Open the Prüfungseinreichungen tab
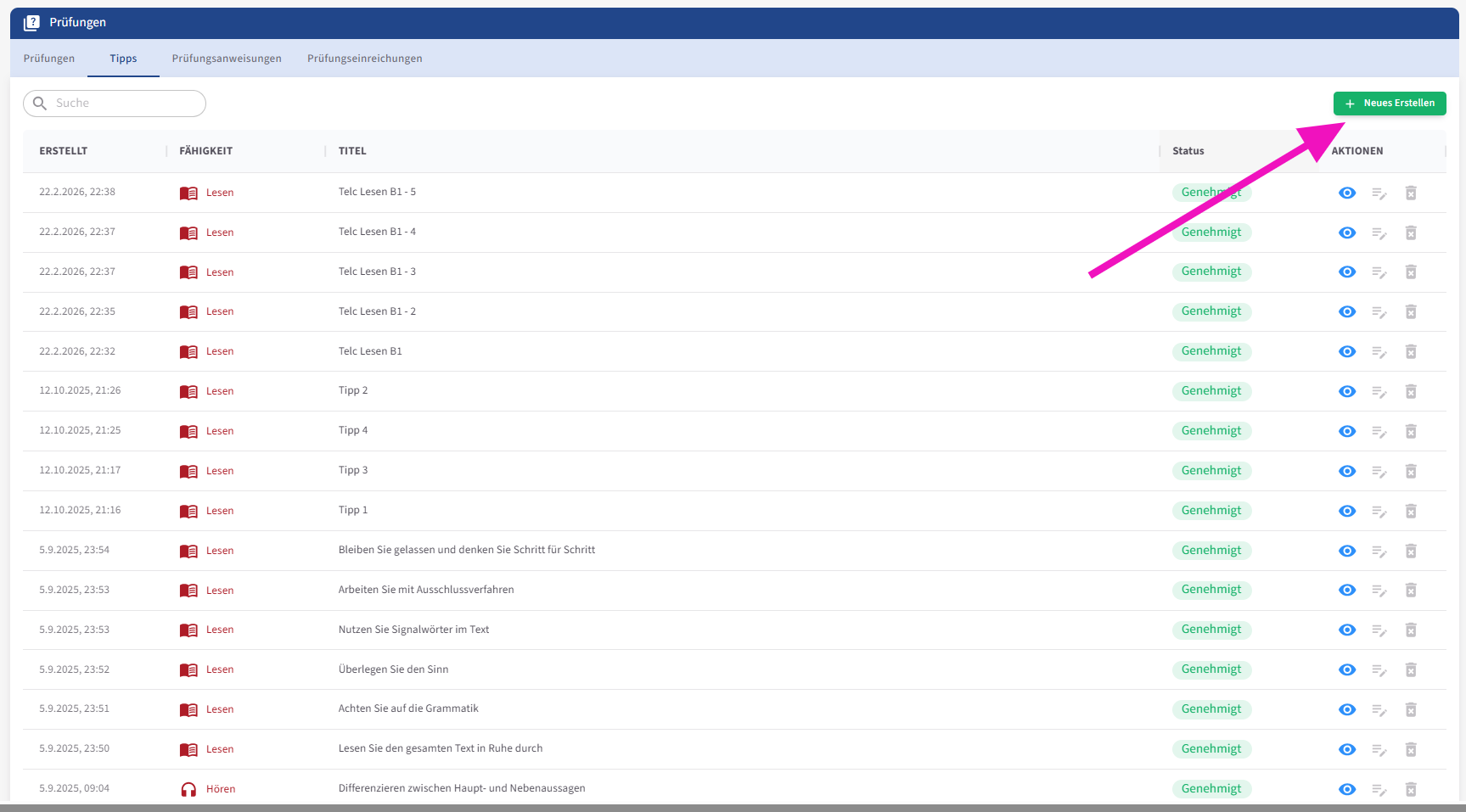Image resolution: width=1466 pixels, height=812 pixels. [x=364, y=59]
